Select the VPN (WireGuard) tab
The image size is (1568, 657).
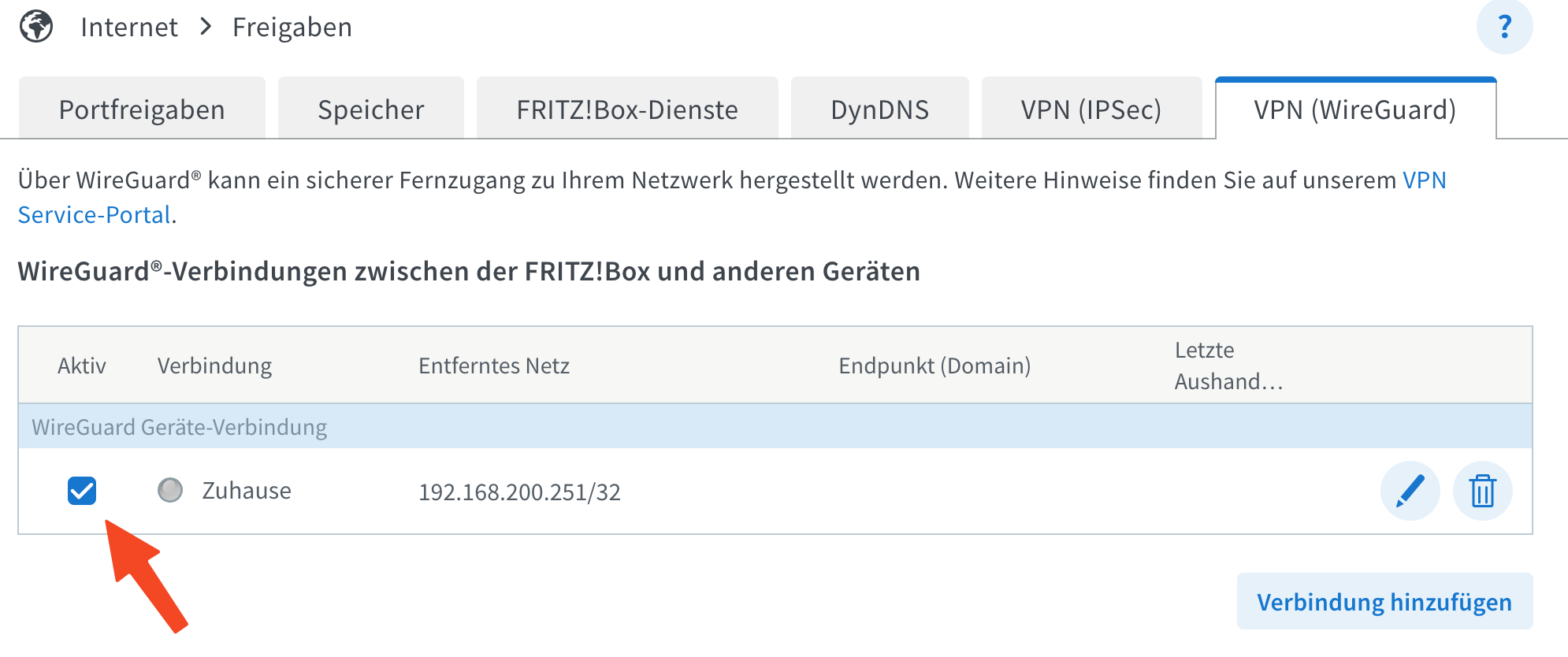coord(1354,109)
